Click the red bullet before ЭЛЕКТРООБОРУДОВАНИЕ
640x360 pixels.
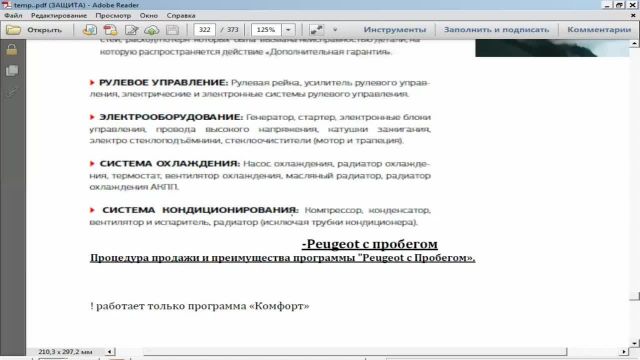click(x=92, y=117)
